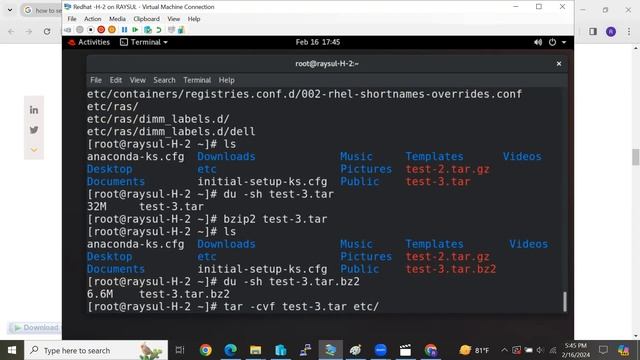Open terminal Search menu
The image size is (640, 360).
click(x=164, y=80)
